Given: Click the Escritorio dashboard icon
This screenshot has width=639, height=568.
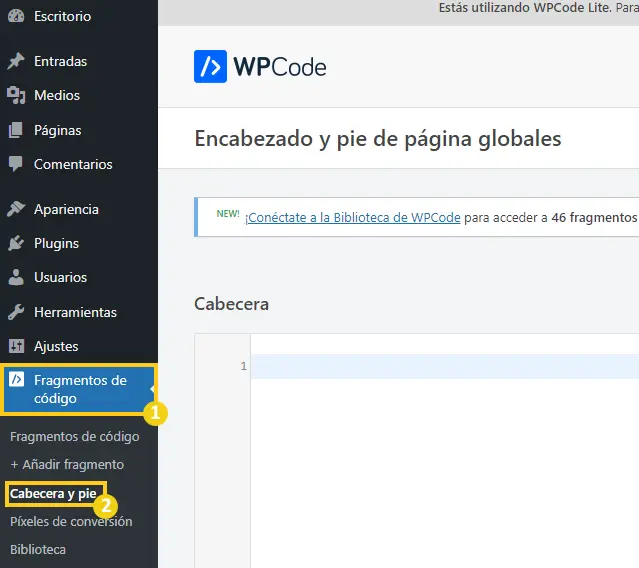Looking at the screenshot, I should pos(16,16).
